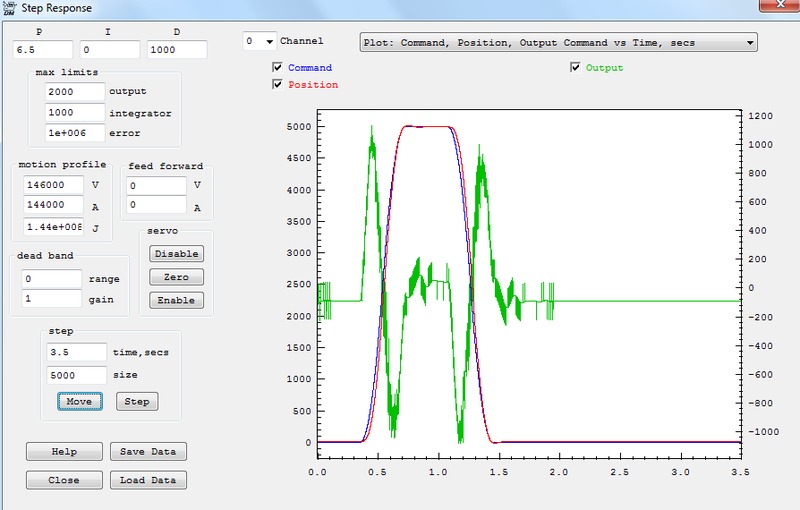Uncheck the Position plot checkbox
The image size is (800, 510).
point(278,85)
